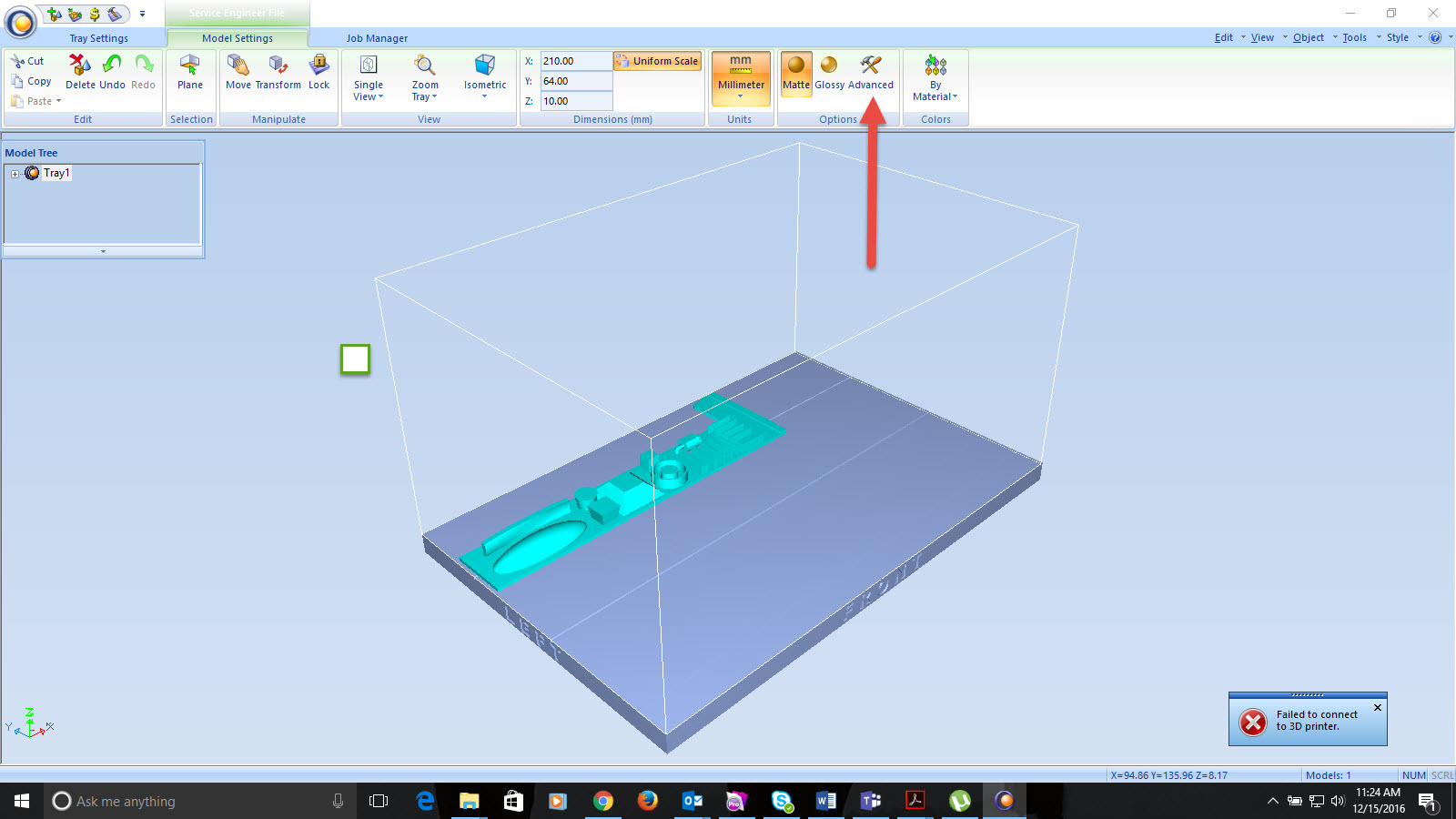Viewport: 1456px width, 819px height.
Task: Click the Undo arrow icon
Action: click(112, 66)
